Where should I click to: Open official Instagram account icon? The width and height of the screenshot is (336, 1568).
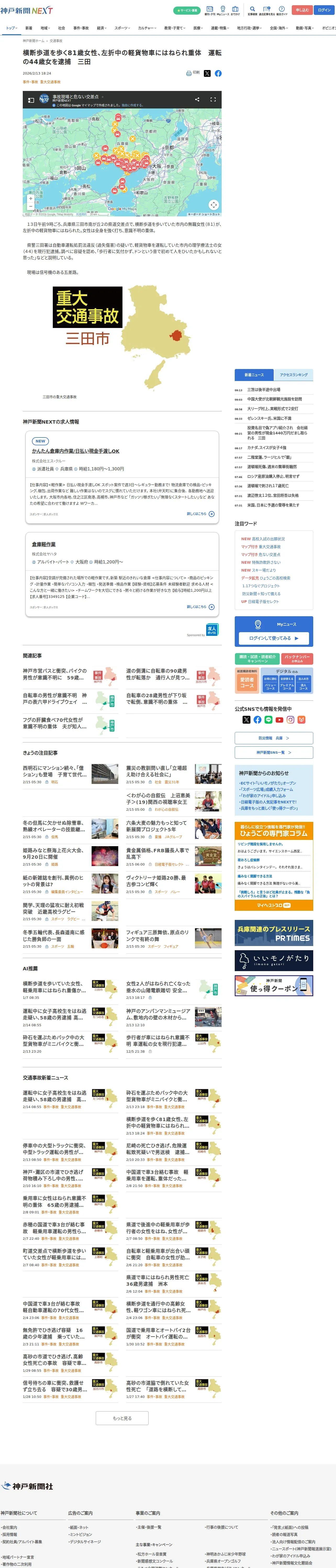(290, 720)
